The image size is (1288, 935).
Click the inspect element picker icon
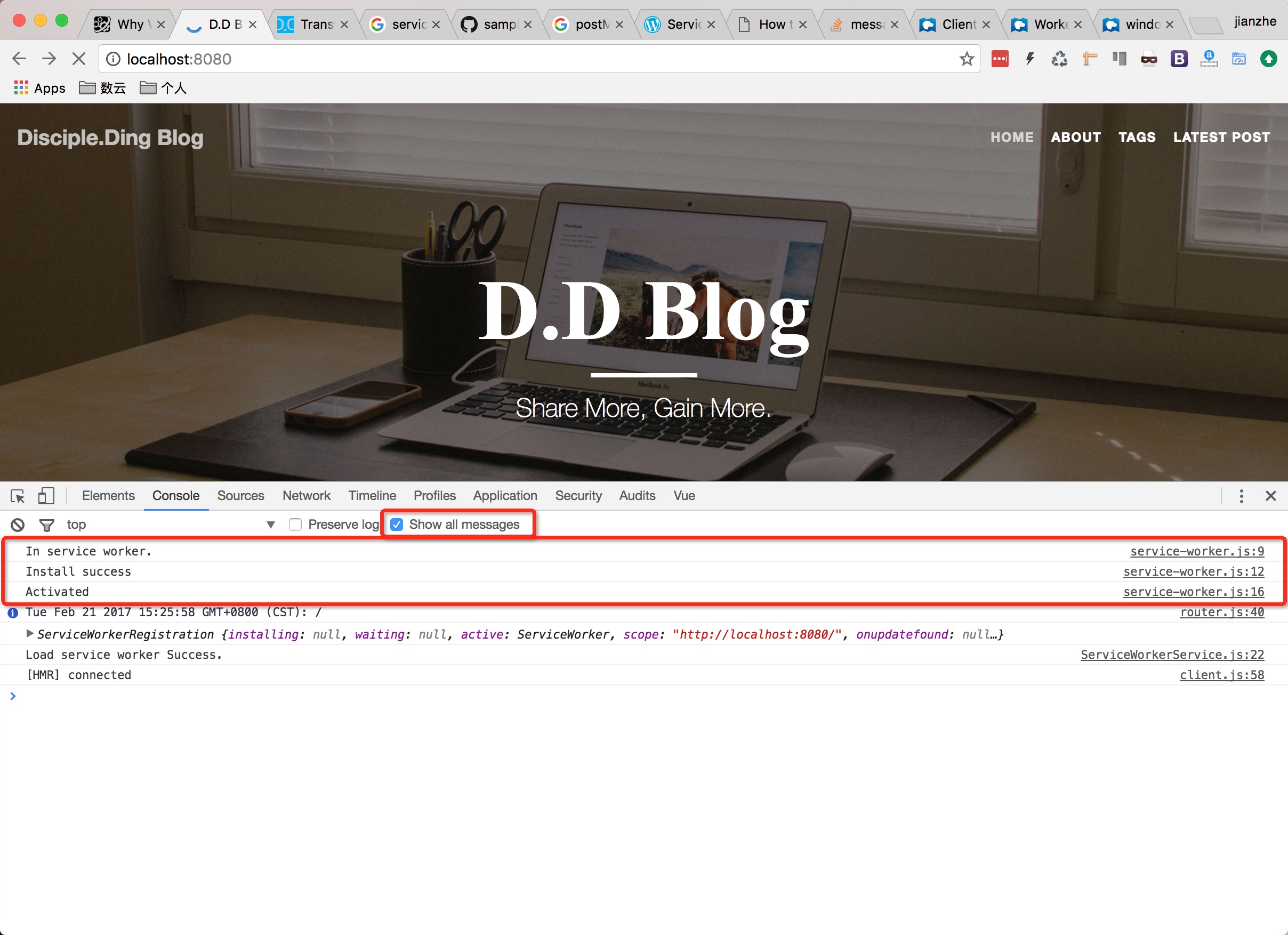pos(18,496)
